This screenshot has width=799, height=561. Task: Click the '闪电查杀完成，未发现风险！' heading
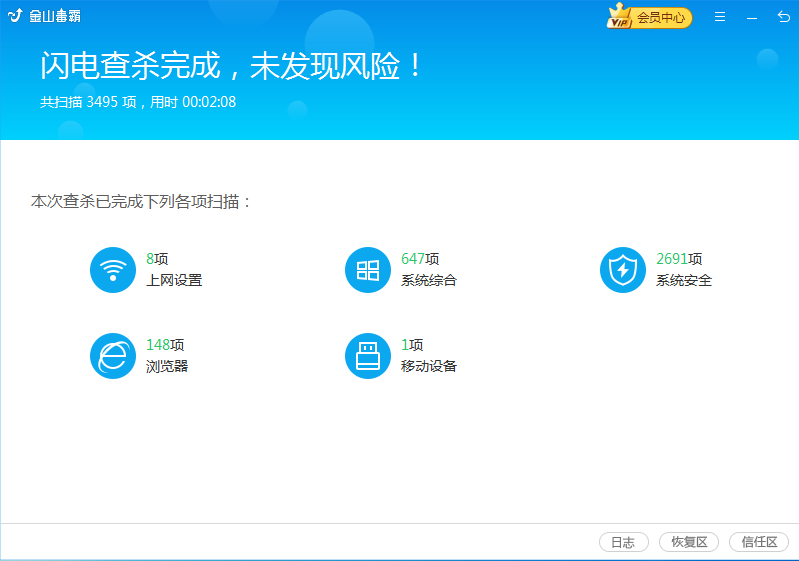coord(231,66)
